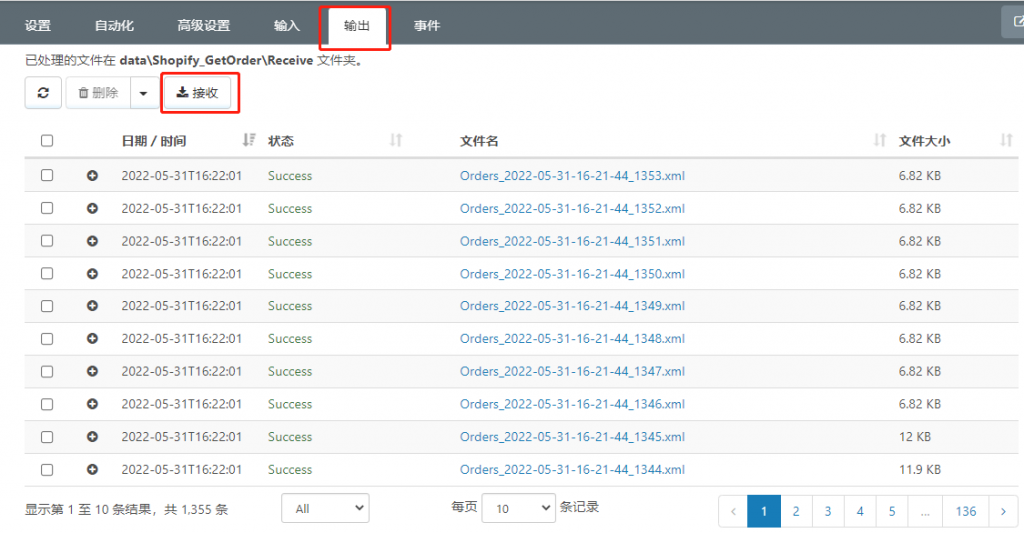Open the 事件 tab

pyautogui.click(x=426, y=25)
